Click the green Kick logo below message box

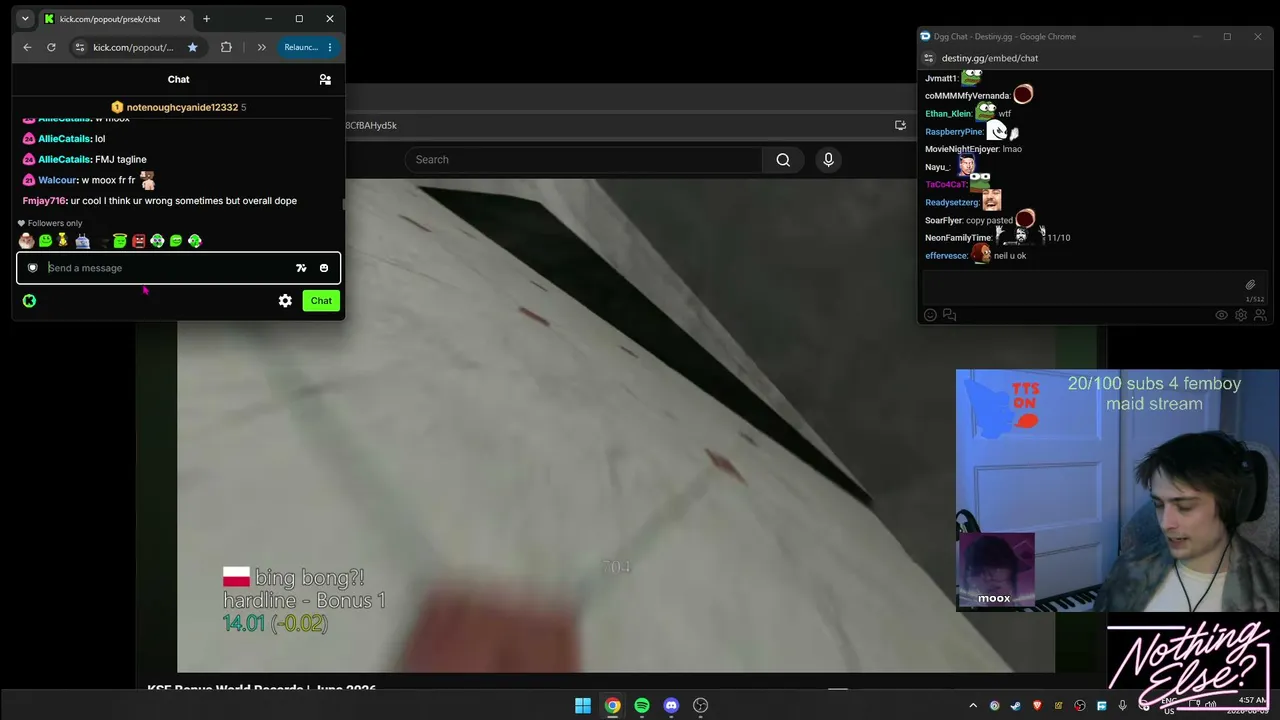29,300
